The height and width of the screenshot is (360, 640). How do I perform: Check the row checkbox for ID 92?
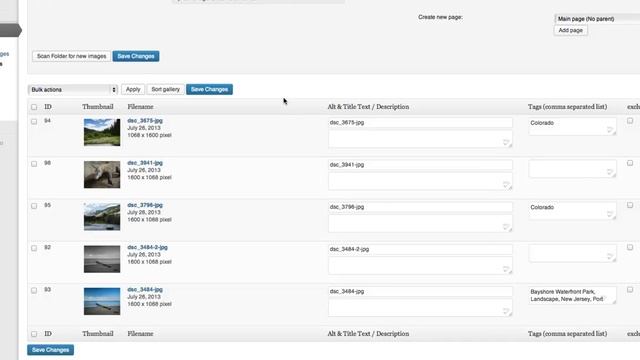(x=34, y=248)
